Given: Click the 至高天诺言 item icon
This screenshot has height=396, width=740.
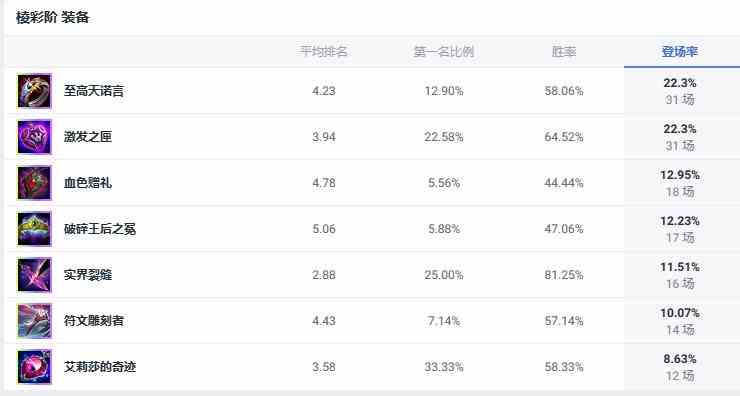Looking at the screenshot, I should [x=34, y=91].
